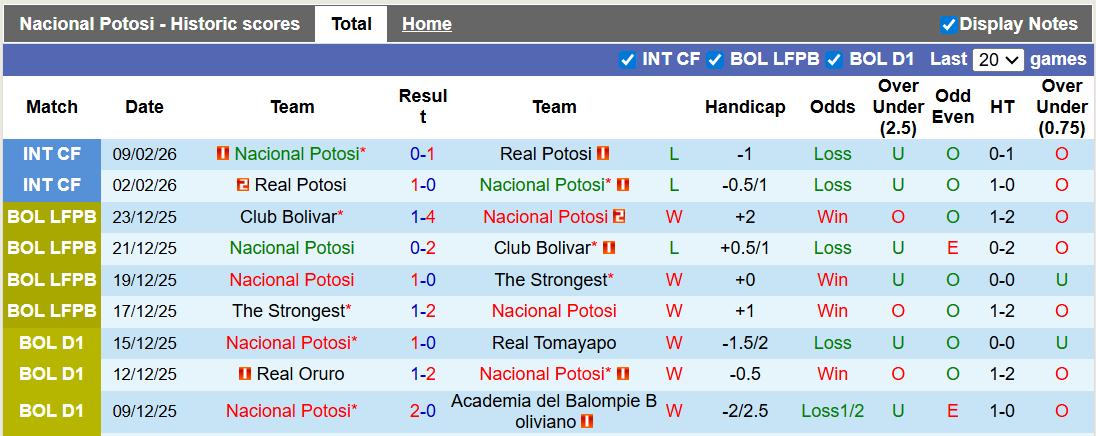Open the Last 20 games dropdown
This screenshot has width=1096, height=436.
pos(997,60)
